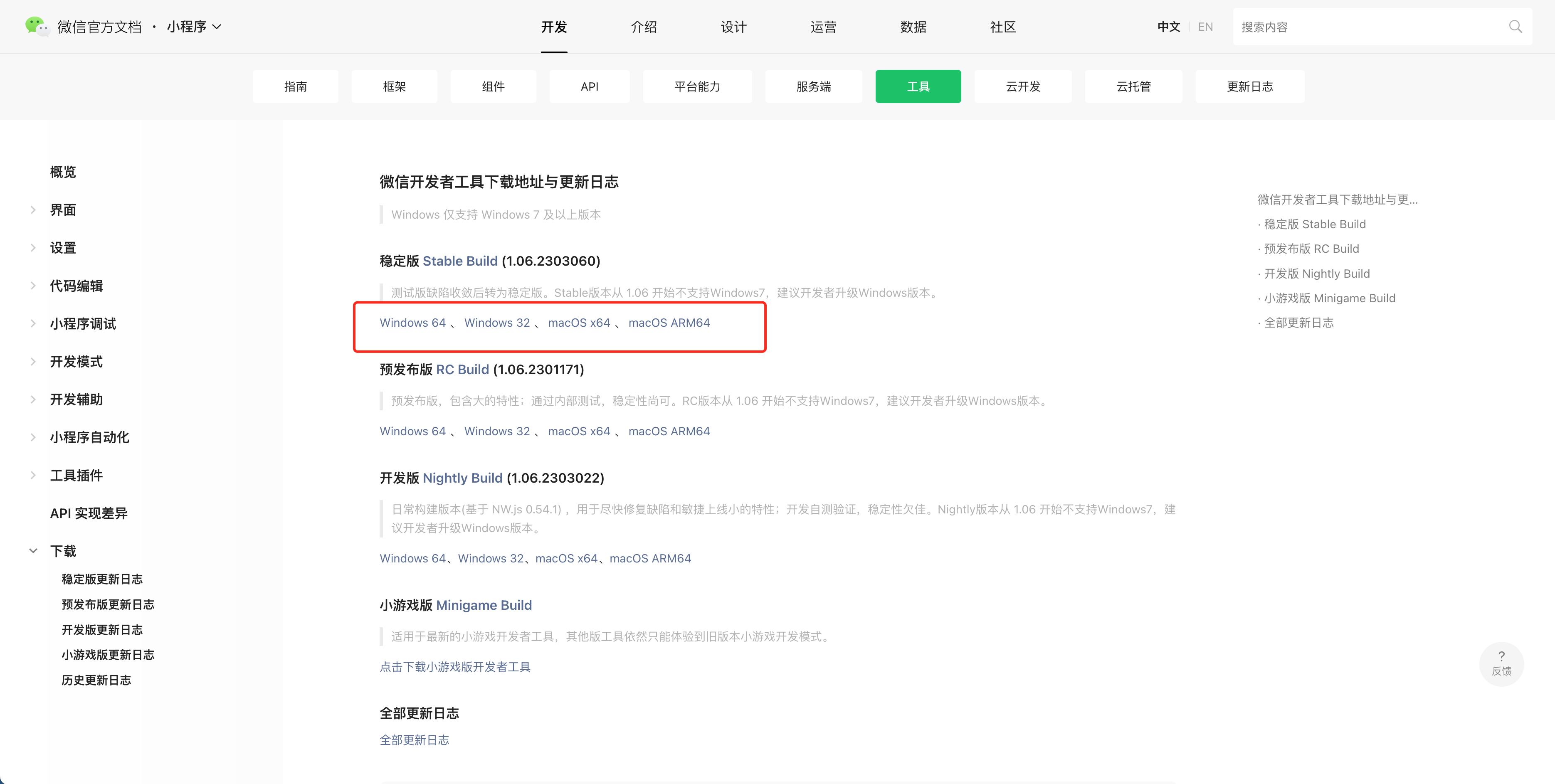This screenshot has width=1555, height=784.
Task: Expand the 小程序调试 sidebar section
Action: point(33,323)
